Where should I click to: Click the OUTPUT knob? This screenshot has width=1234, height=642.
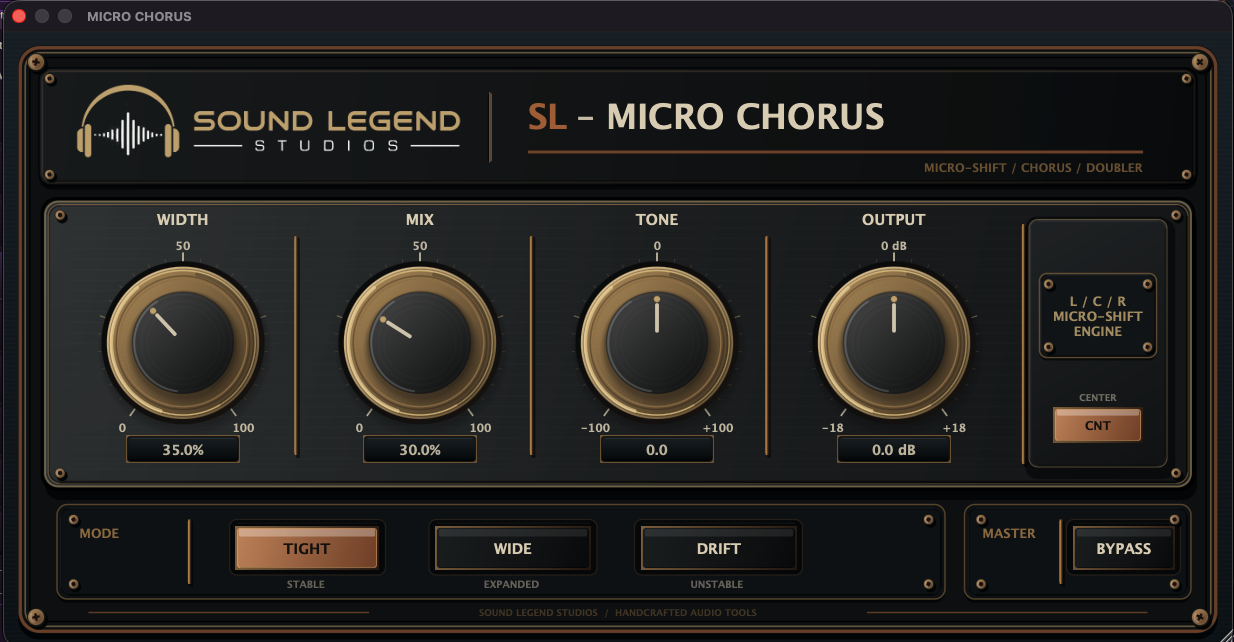(x=894, y=343)
